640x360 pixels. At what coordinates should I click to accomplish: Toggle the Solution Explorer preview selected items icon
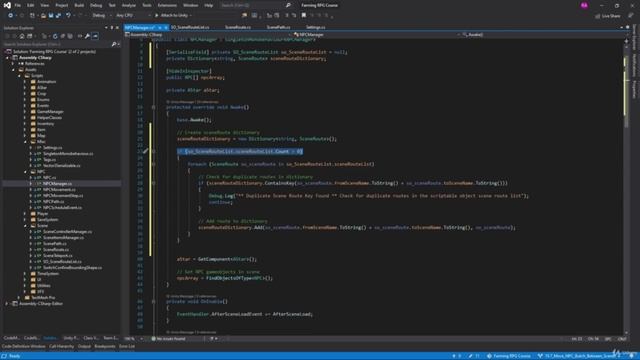coord(95,36)
